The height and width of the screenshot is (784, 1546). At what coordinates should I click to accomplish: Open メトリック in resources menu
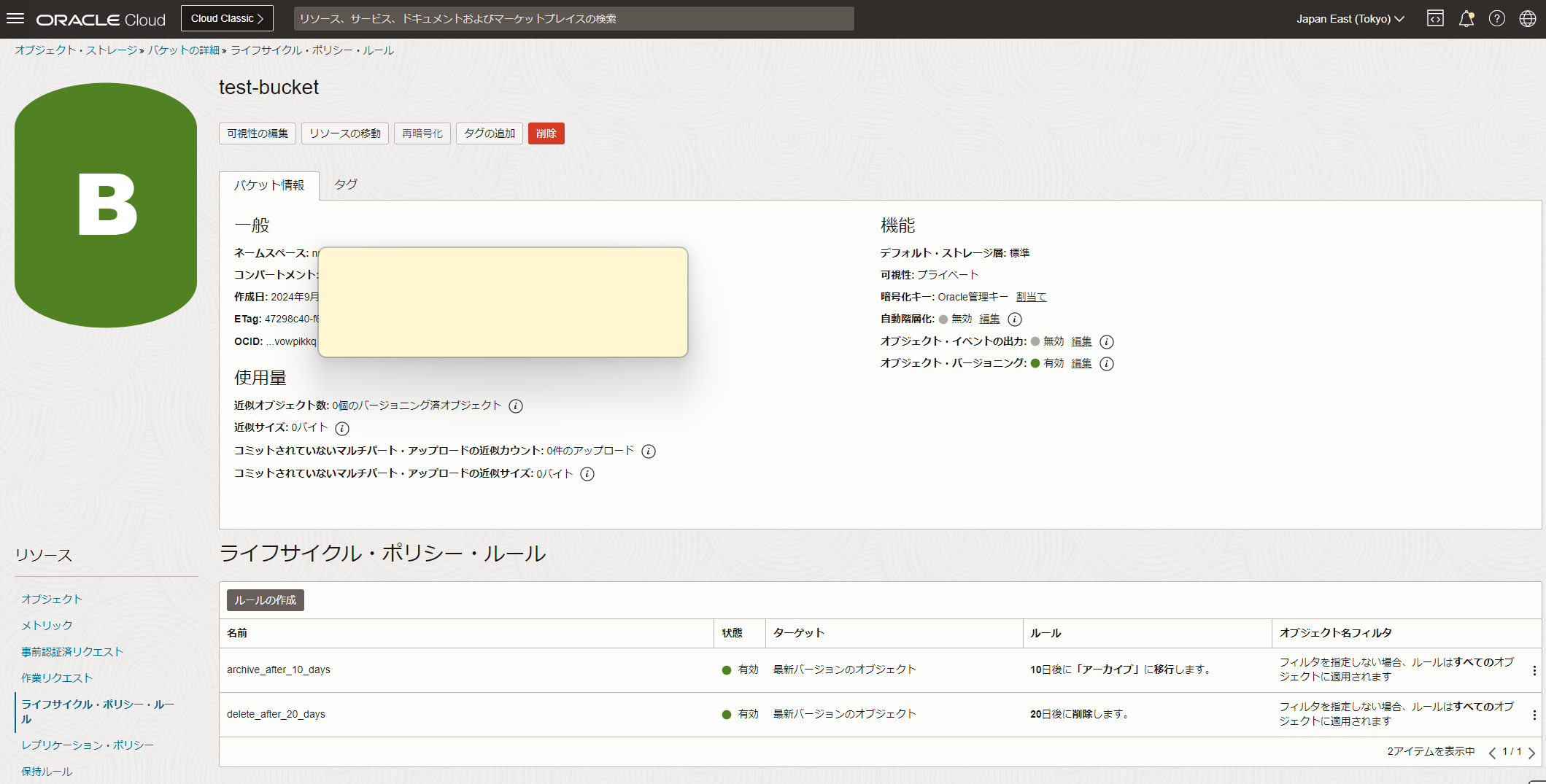[47, 626]
